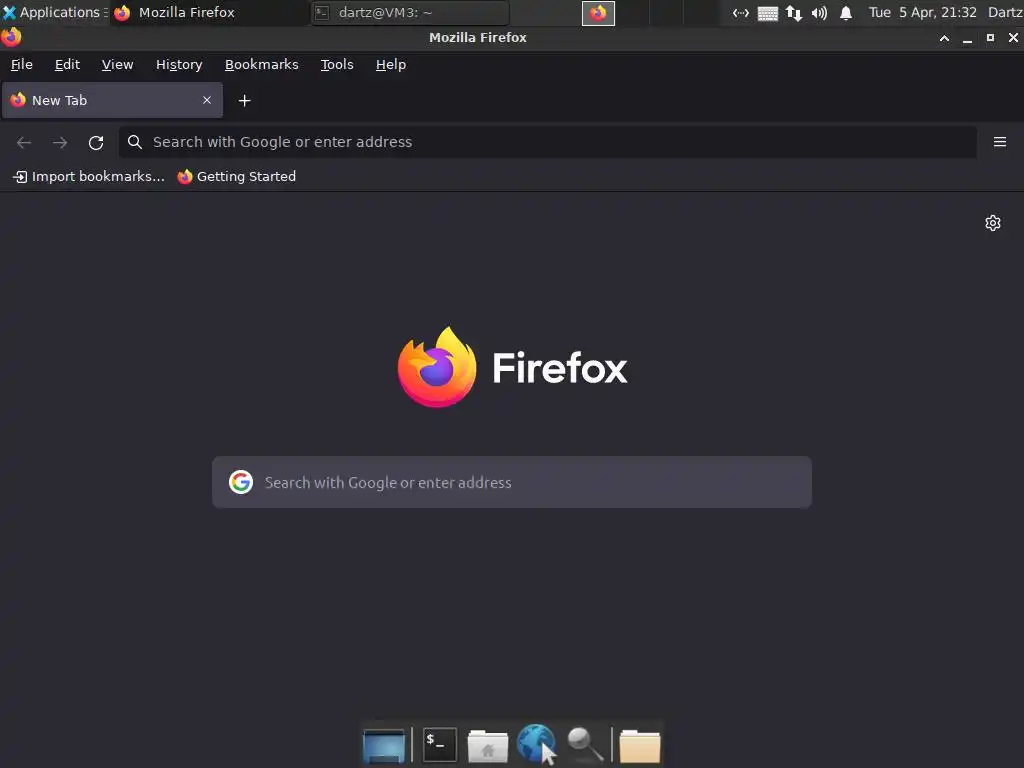Image resolution: width=1024 pixels, height=768 pixels.
Task: Switch to Mozilla Firefox taskbar button
Action: [x=209, y=12]
